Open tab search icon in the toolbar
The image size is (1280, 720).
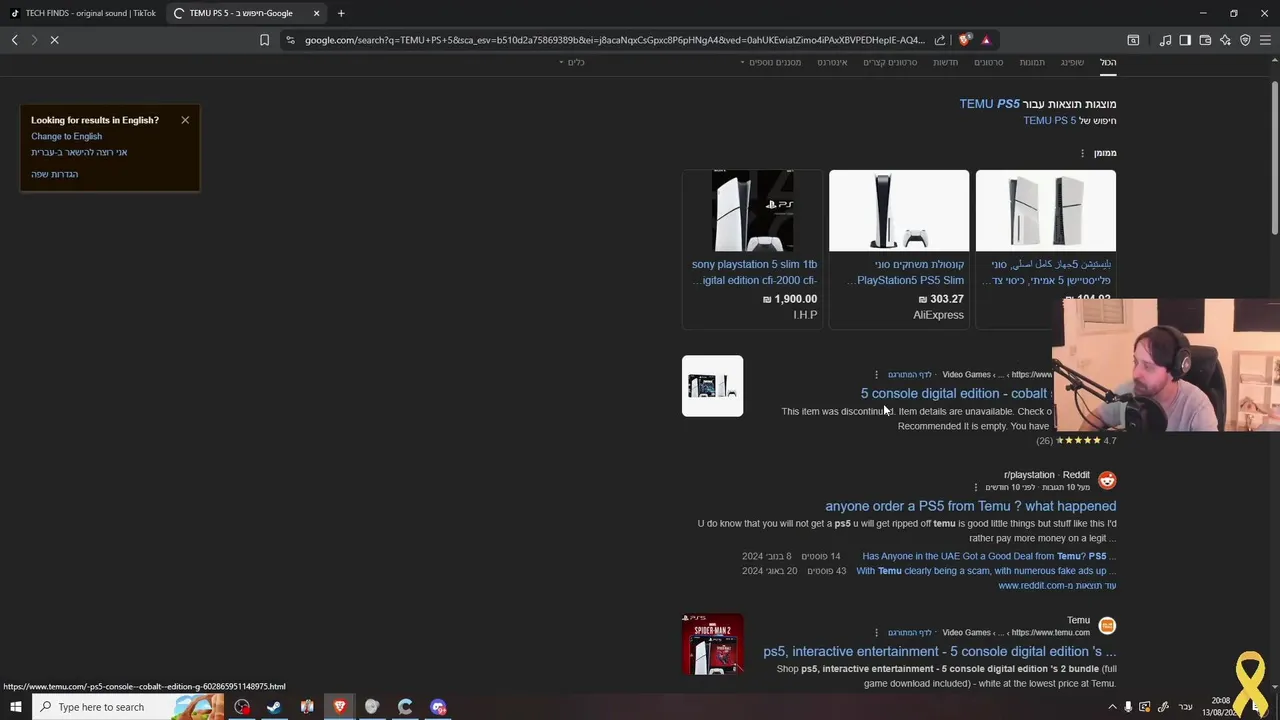tap(1133, 40)
